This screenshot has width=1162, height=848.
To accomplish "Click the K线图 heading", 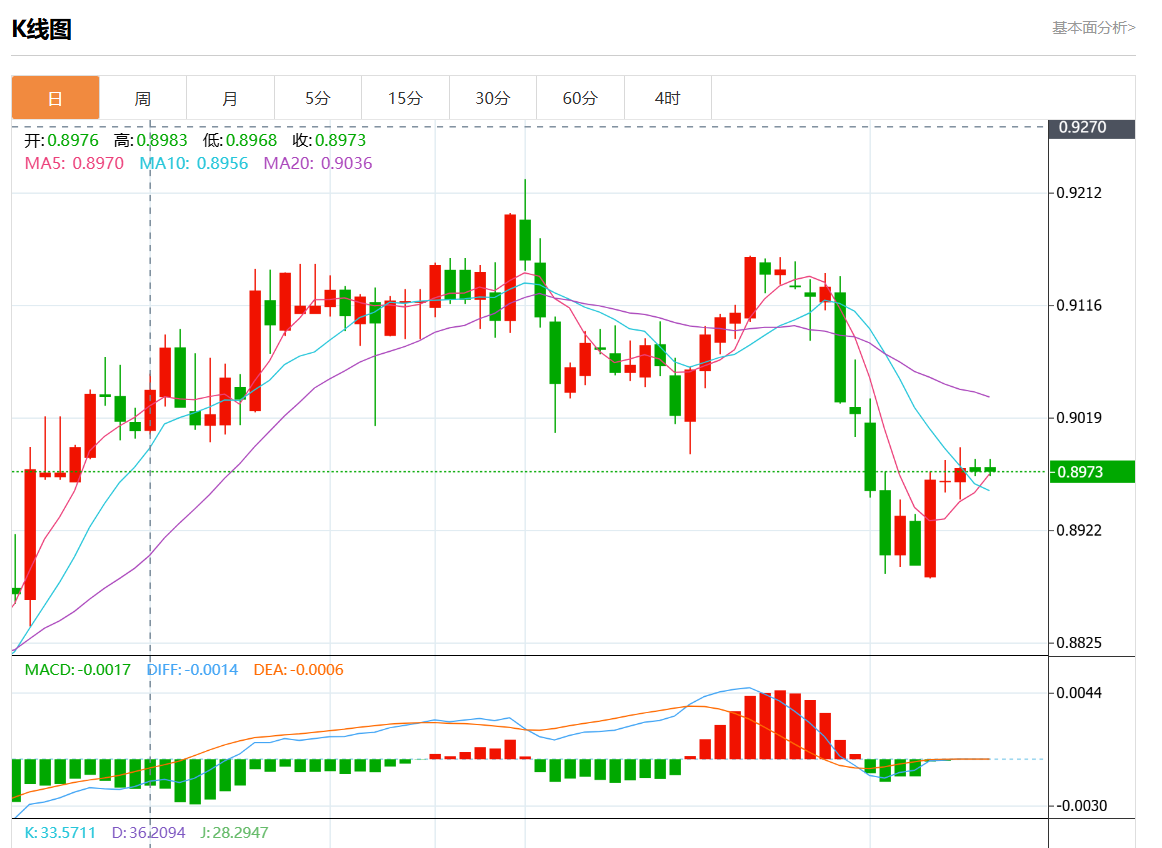I will click(42, 29).
